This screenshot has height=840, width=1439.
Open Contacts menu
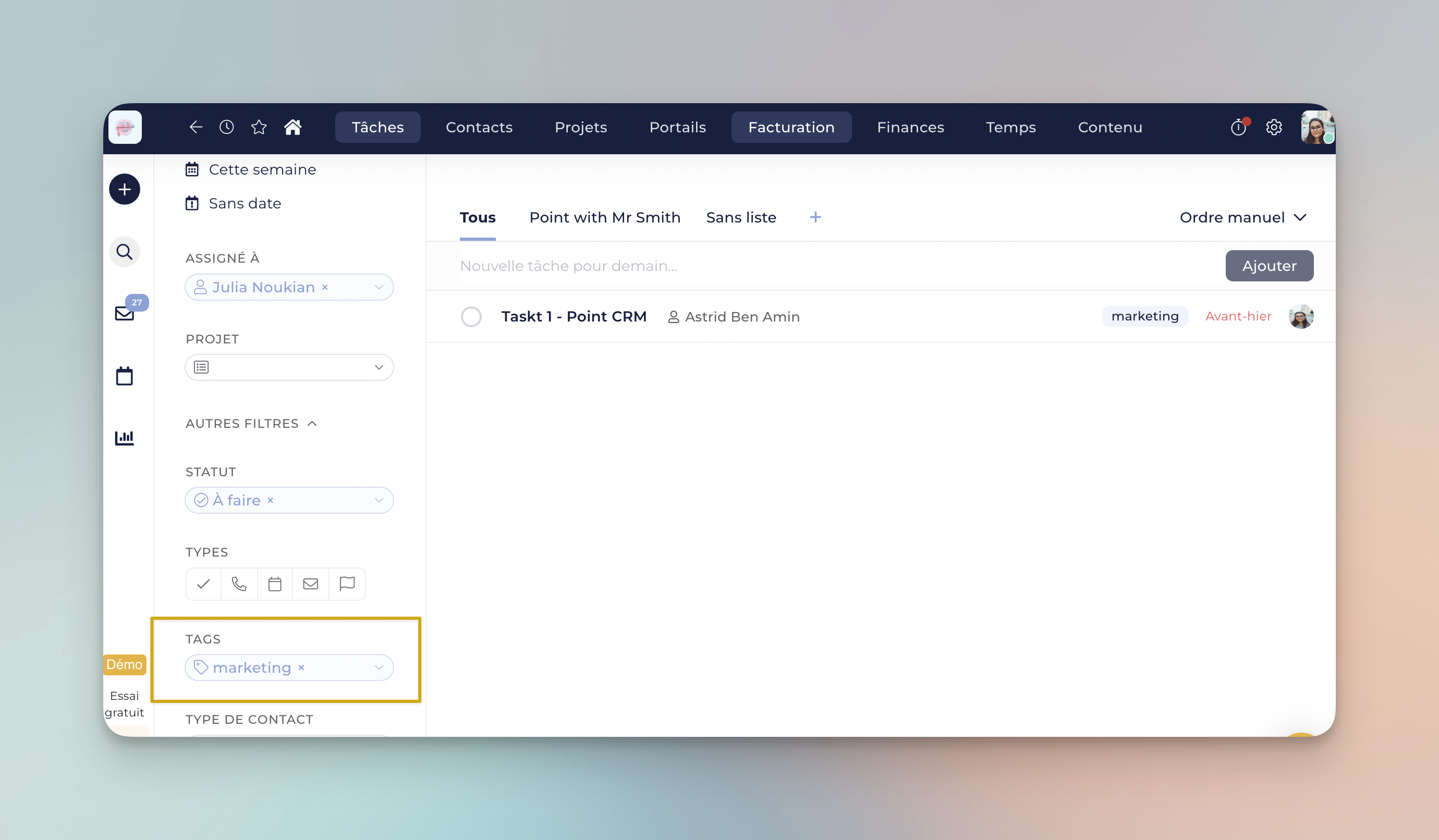(x=479, y=127)
